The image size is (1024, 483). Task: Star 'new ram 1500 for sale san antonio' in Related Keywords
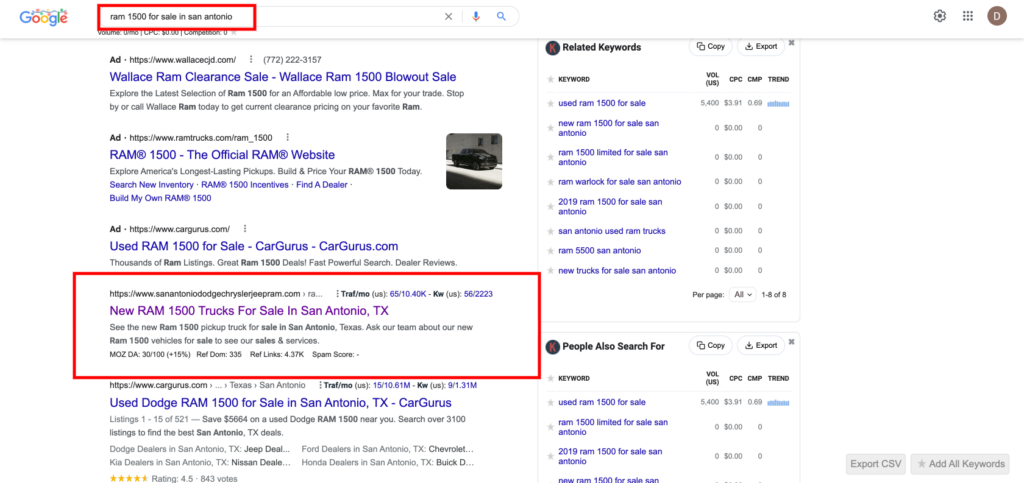tap(551, 128)
